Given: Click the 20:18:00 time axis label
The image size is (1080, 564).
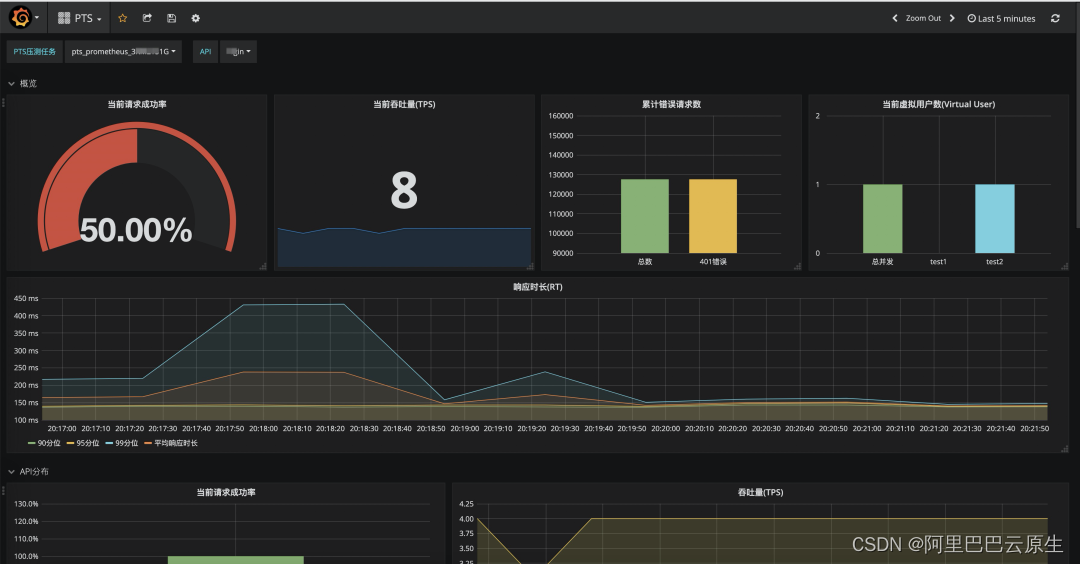Looking at the screenshot, I should (x=263, y=428).
